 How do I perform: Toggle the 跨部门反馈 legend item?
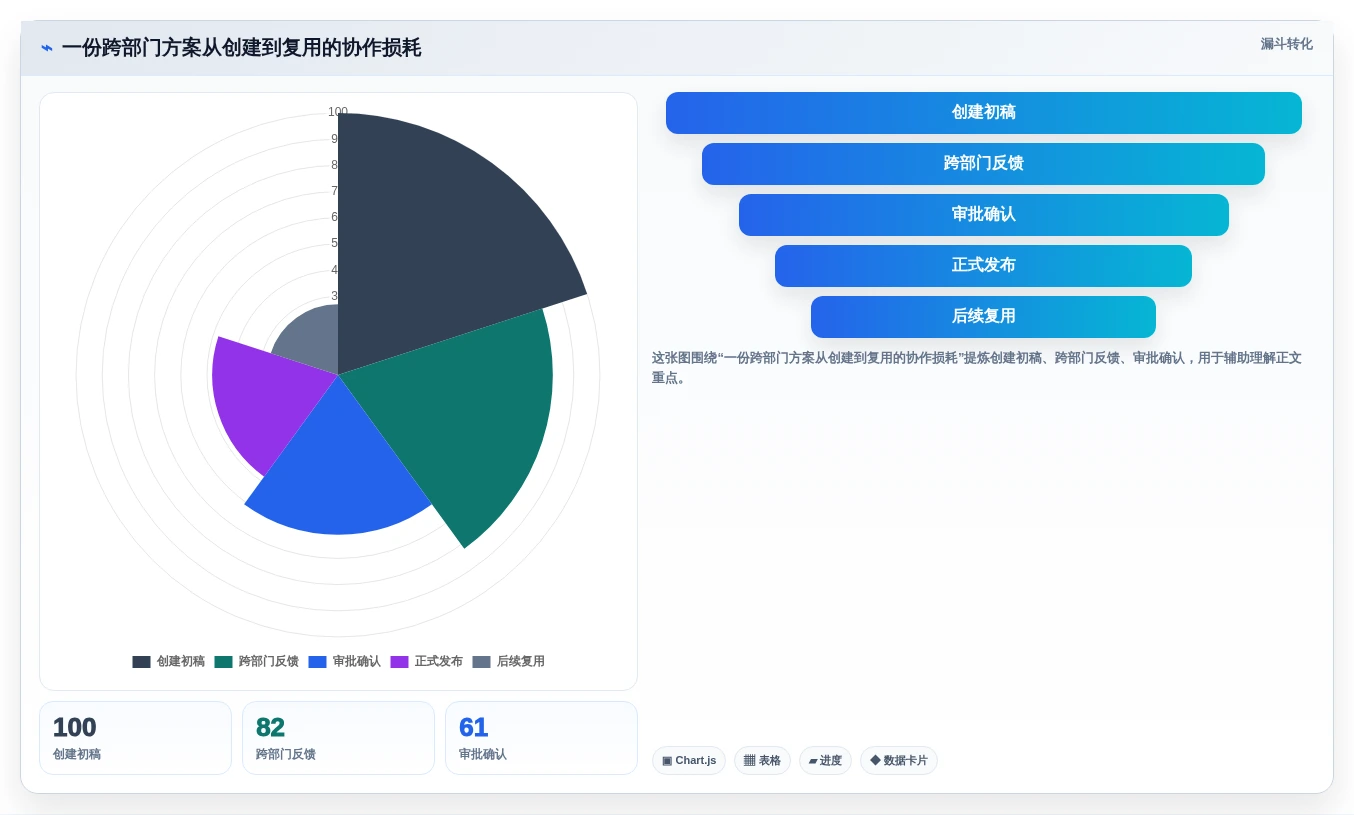(256, 662)
